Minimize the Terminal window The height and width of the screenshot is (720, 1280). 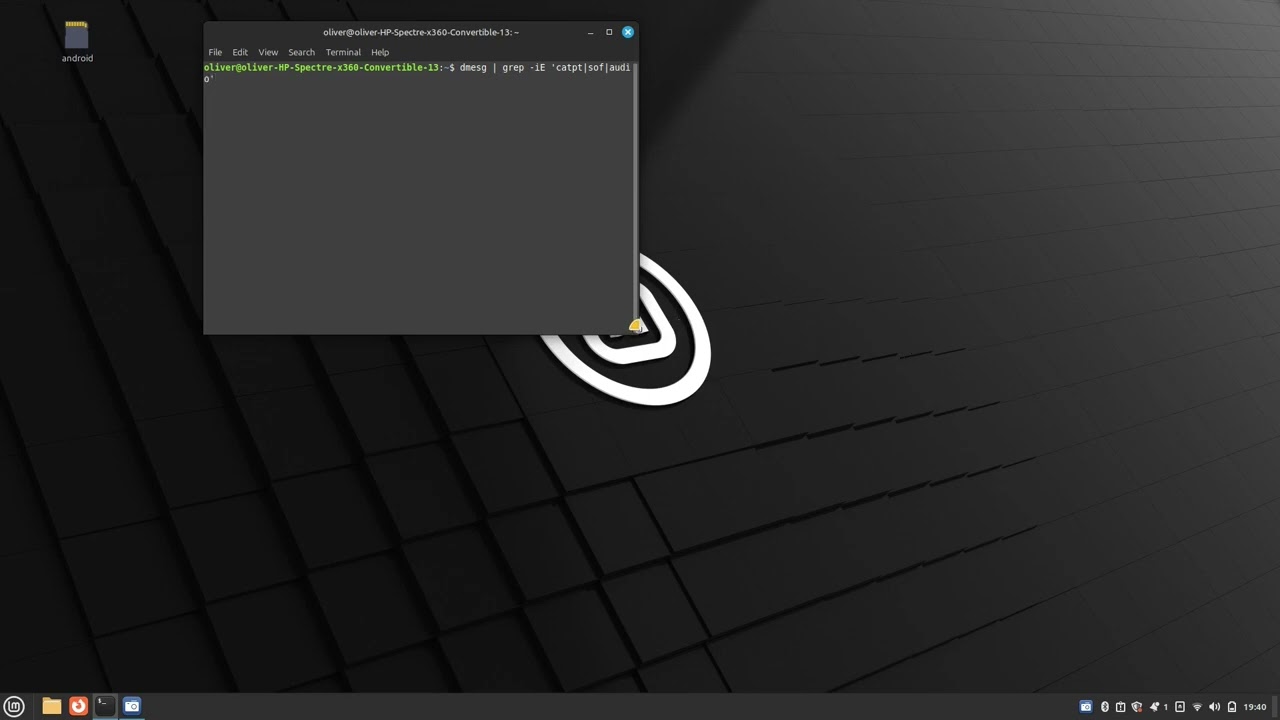coord(590,32)
